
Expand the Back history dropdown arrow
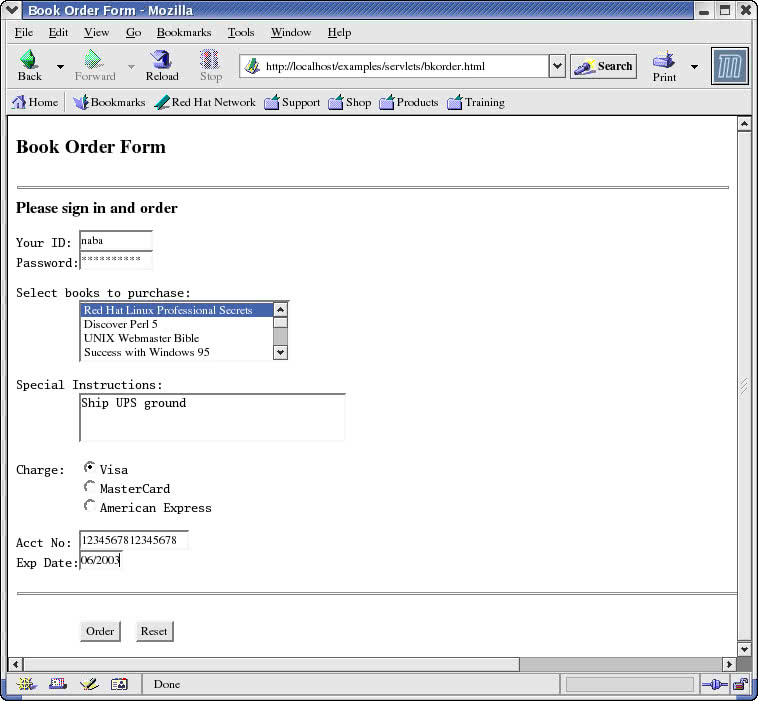(x=60, y=67)
